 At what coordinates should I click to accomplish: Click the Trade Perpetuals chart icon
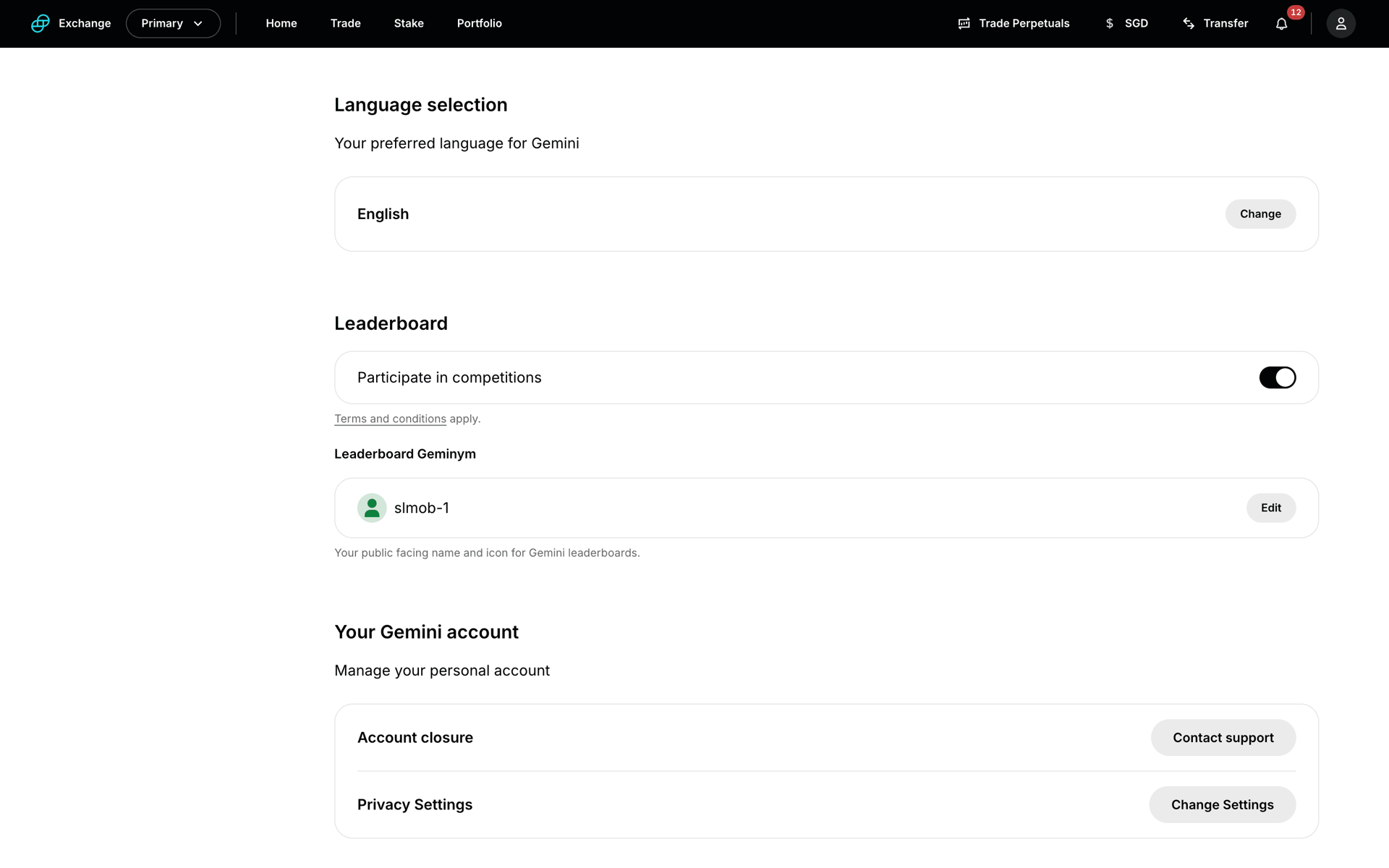[x=964, y=23]
